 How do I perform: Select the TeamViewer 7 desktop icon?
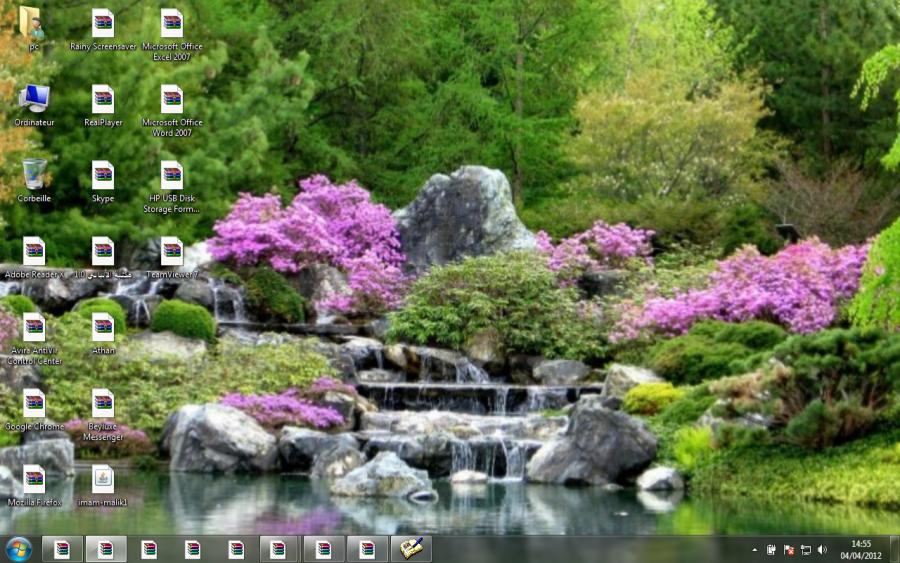172,251
